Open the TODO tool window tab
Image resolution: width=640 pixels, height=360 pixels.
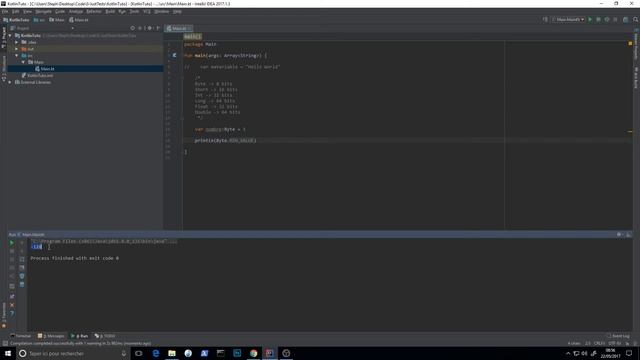click(x=105, y=336)
